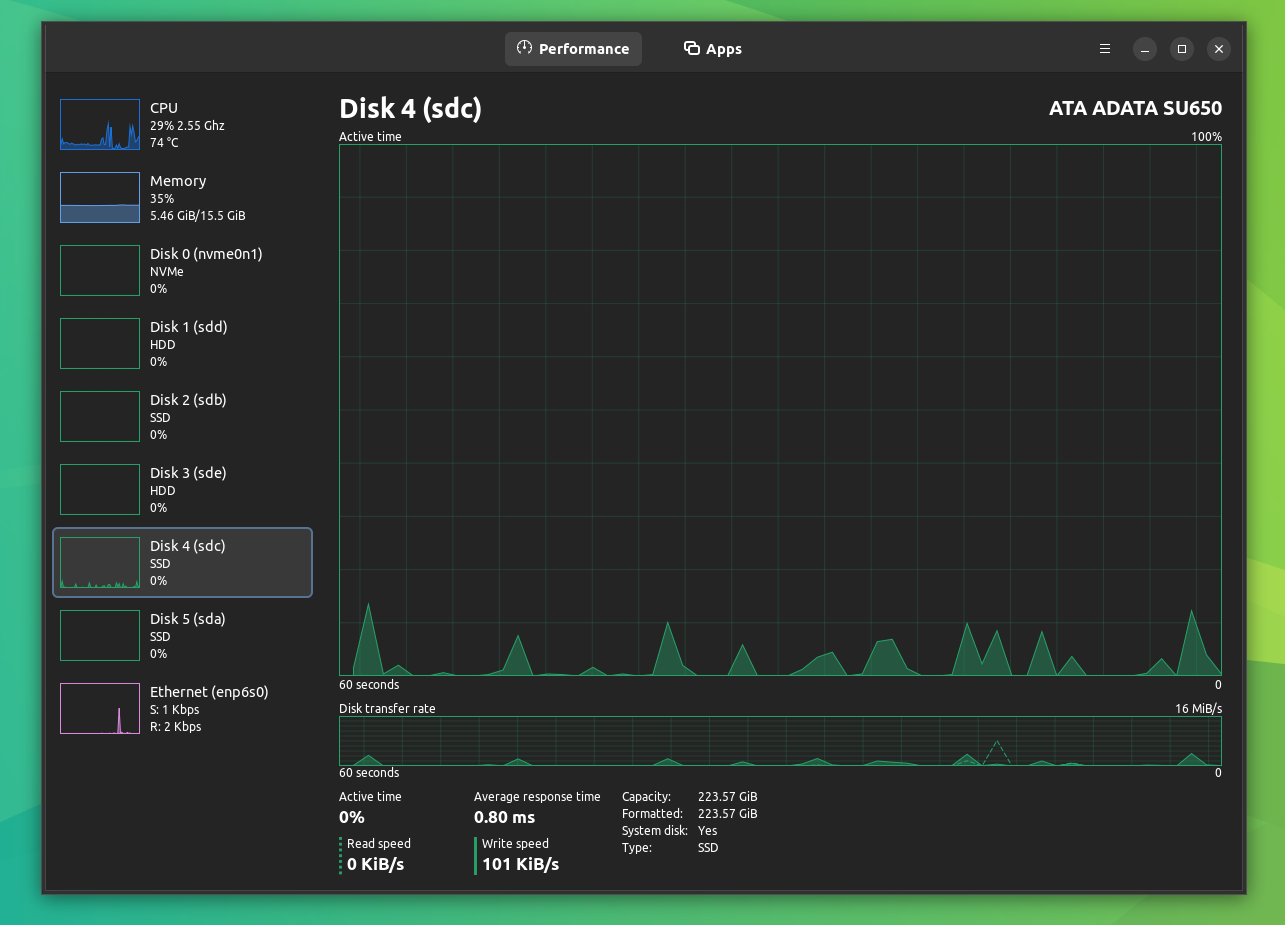Viewport: 1285px width, 925px height.
Task: Click the Disk transfer rate graph
Action: pos(780,742)
